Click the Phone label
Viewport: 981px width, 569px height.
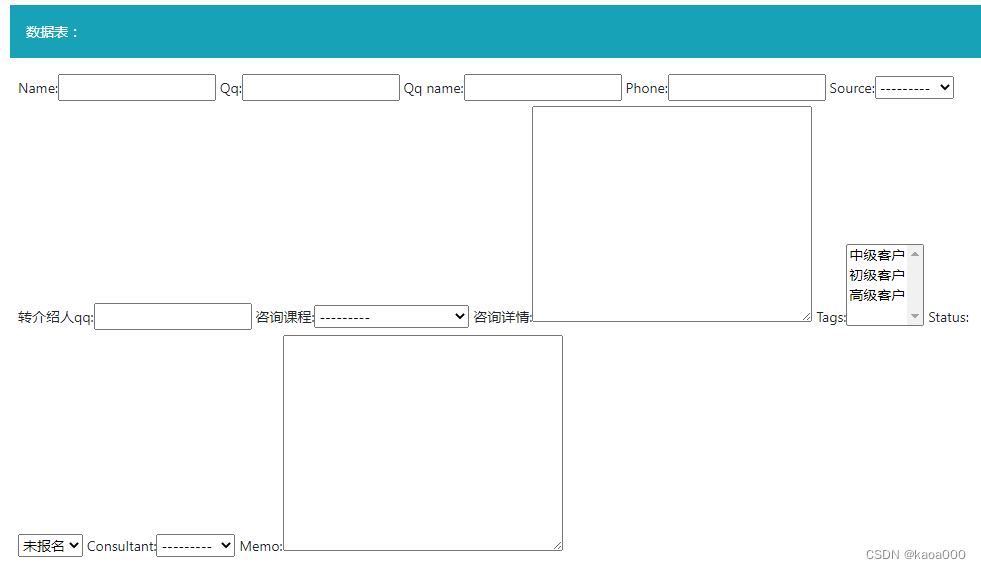(x=646, y=88)
